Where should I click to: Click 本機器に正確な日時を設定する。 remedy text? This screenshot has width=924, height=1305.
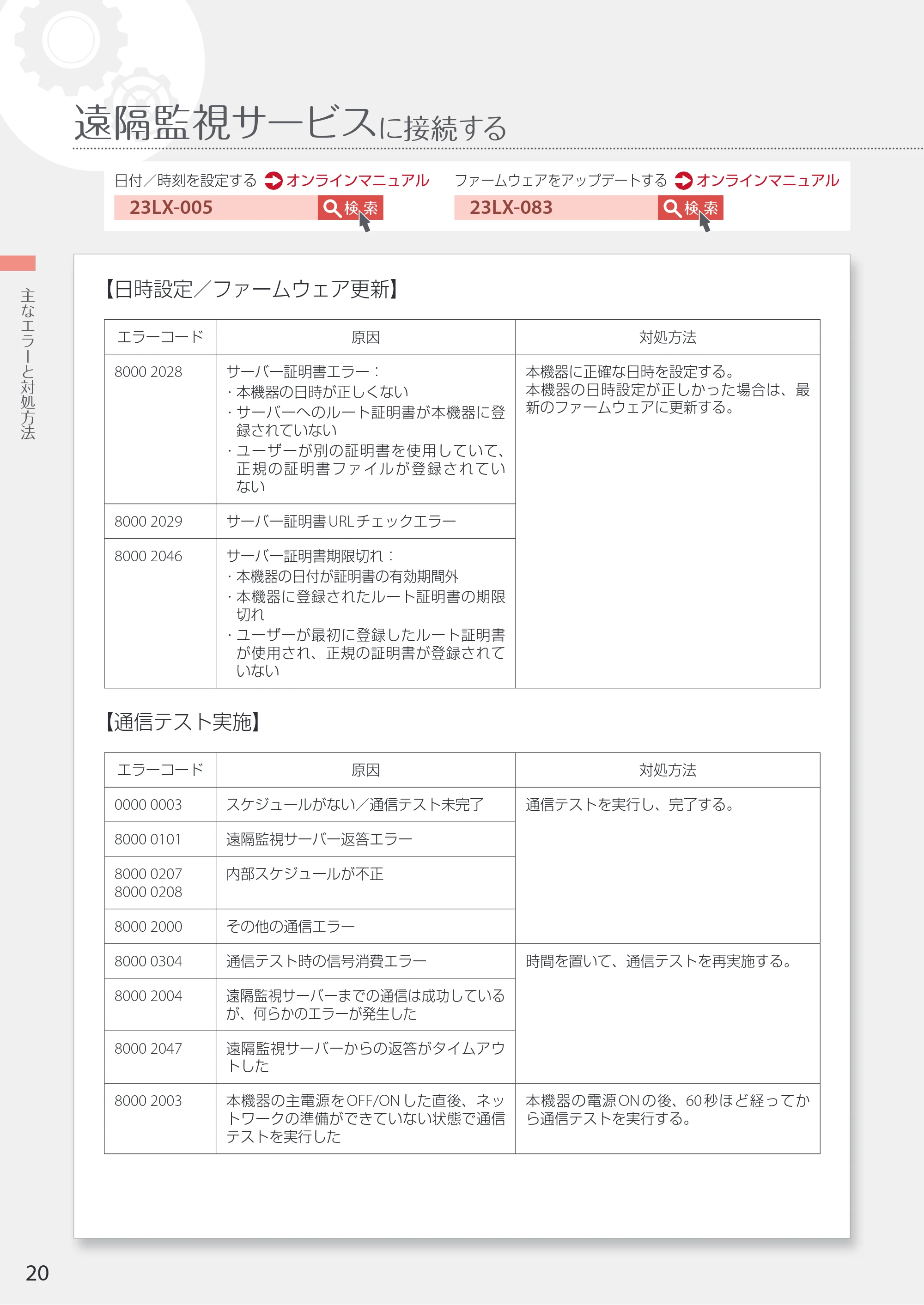coord(631,371)
